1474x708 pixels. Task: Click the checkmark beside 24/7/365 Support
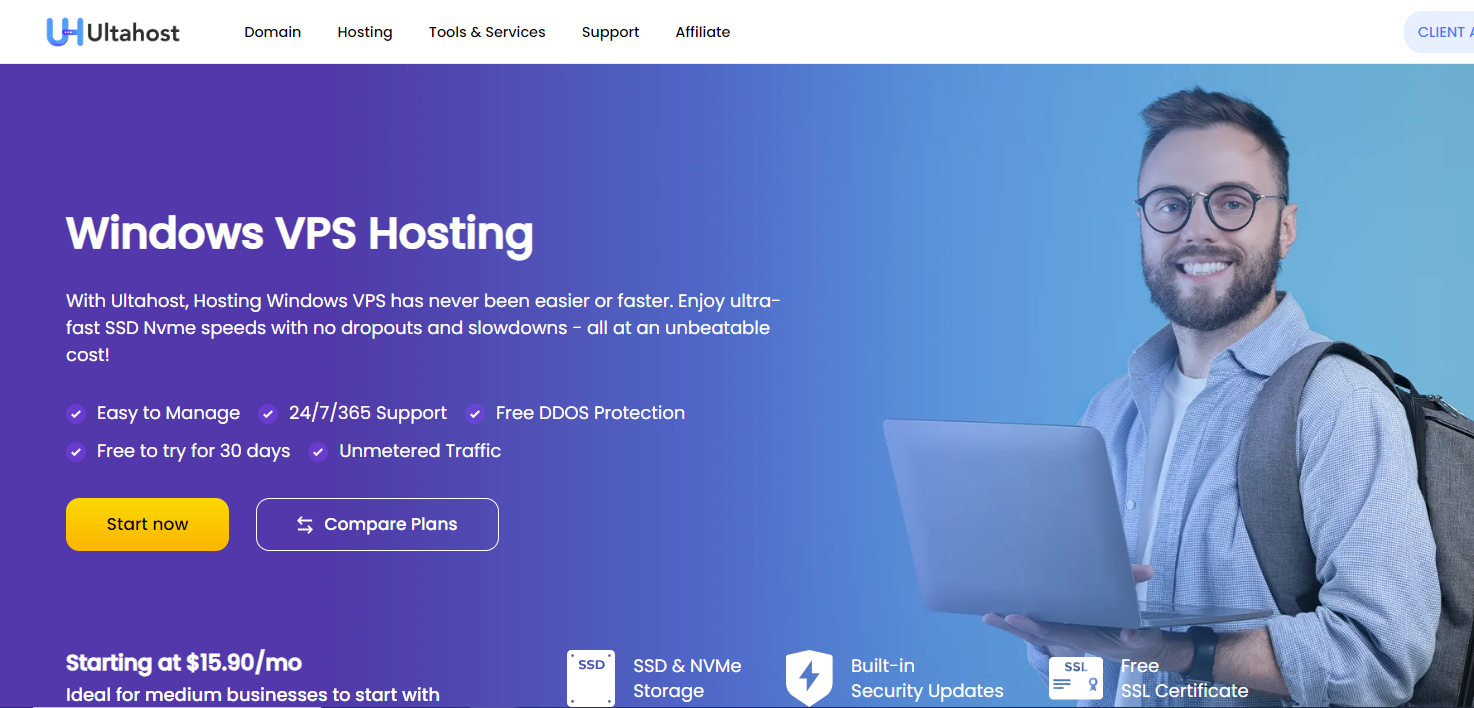[267, 414]
